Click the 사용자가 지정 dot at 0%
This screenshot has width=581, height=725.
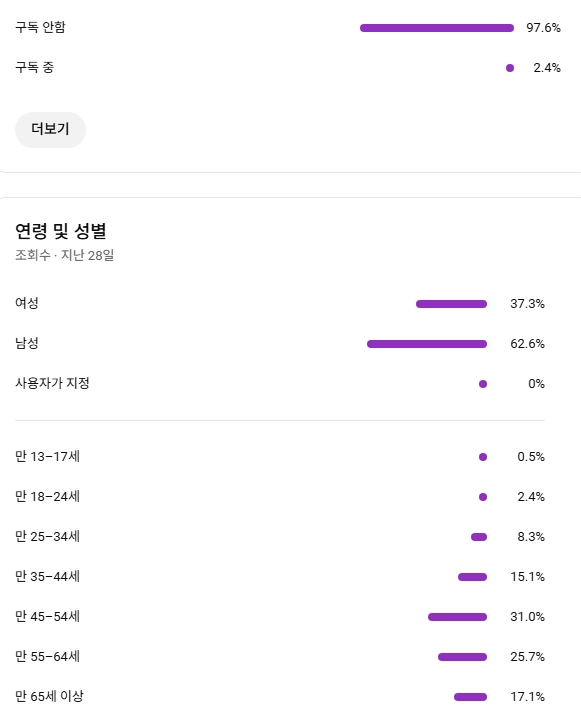(x=483, y=384)
